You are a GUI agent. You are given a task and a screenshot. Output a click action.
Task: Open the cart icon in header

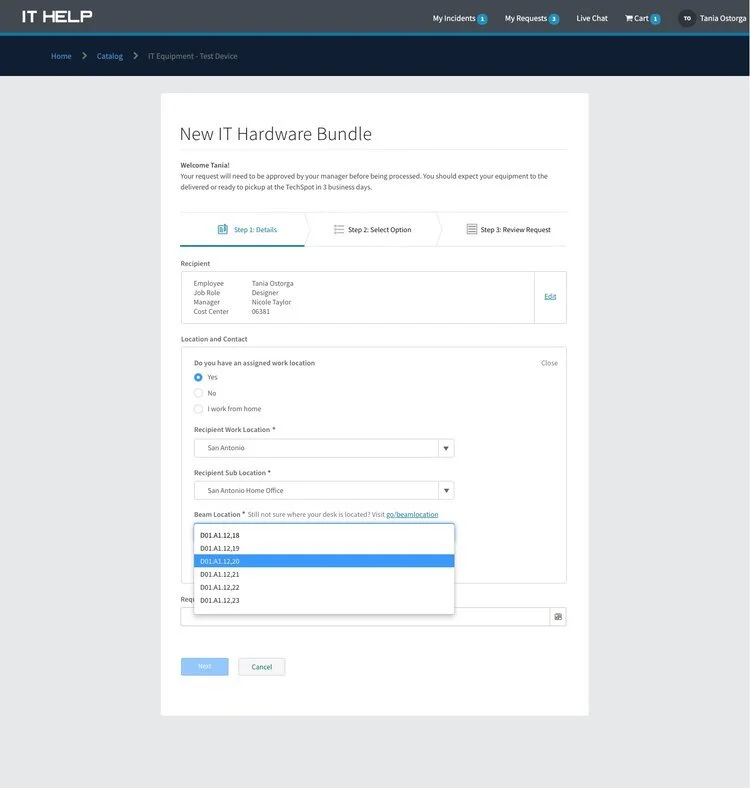(629, 19)
